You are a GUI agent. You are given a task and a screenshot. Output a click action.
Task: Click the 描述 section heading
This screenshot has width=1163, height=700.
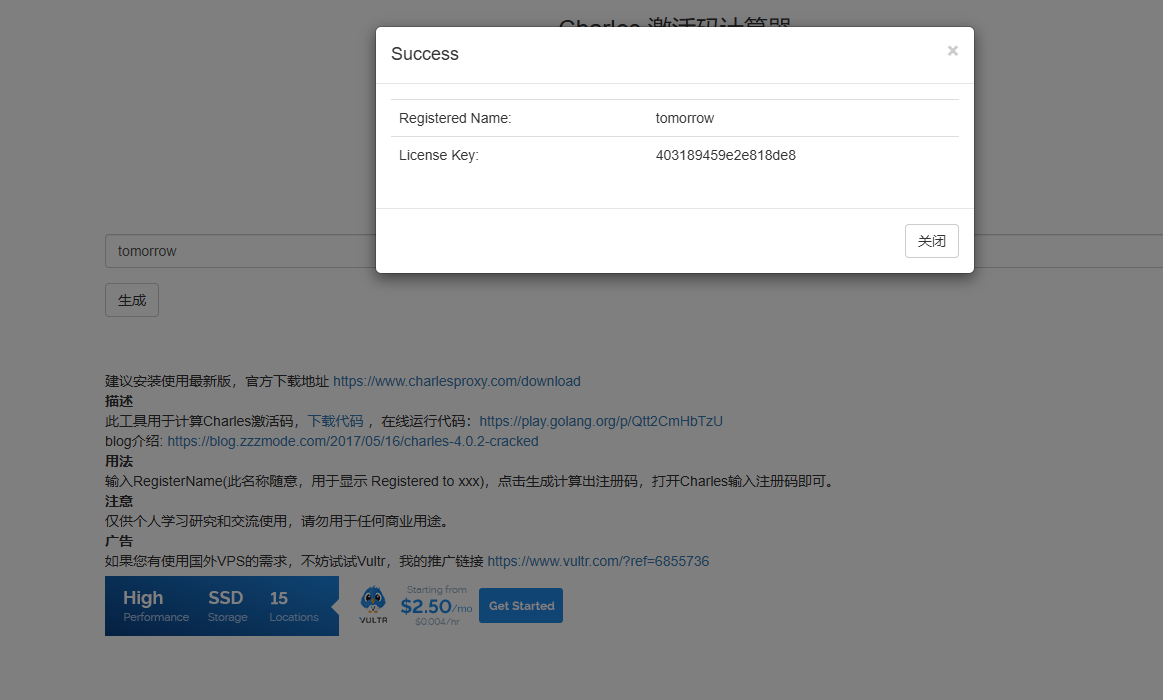[119, 401]
